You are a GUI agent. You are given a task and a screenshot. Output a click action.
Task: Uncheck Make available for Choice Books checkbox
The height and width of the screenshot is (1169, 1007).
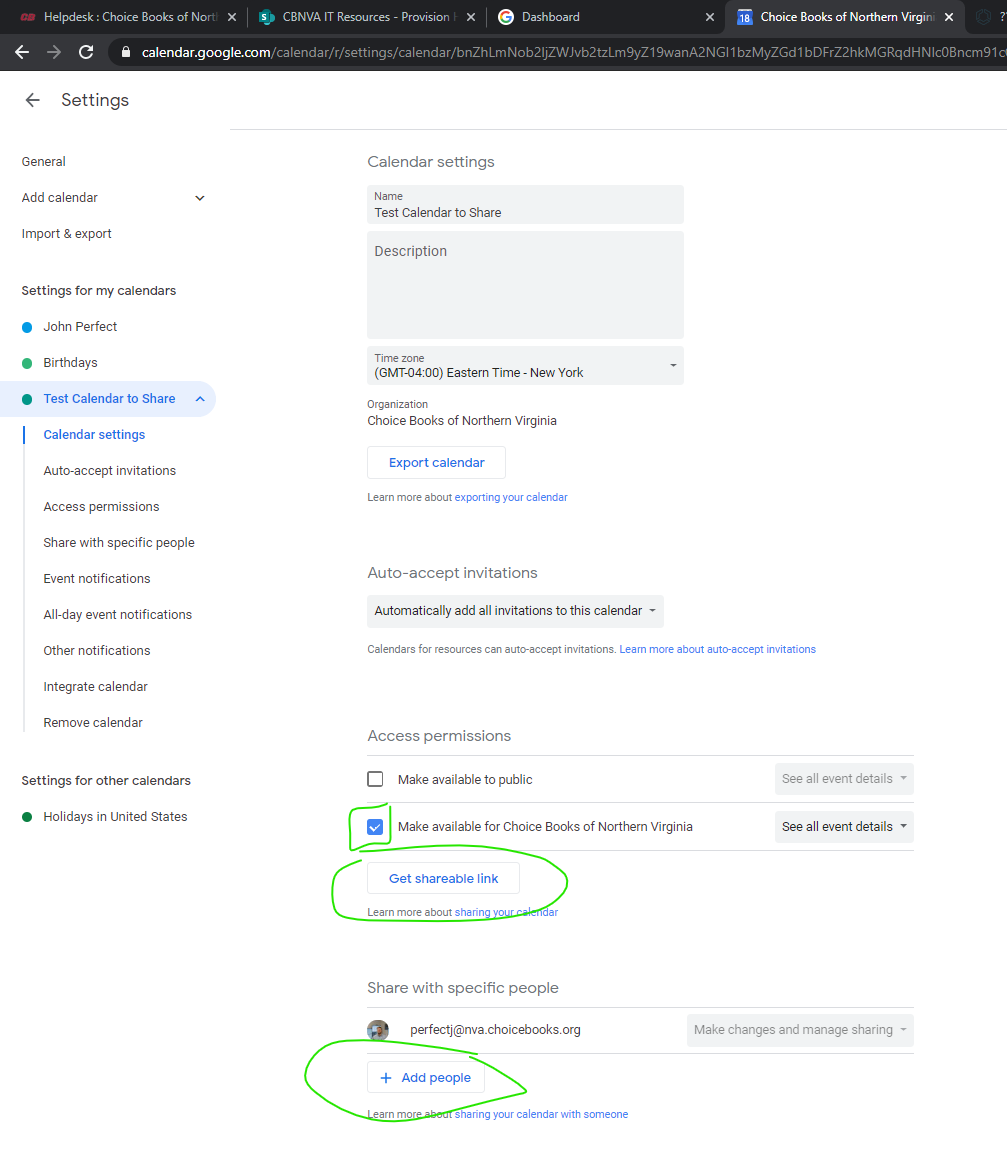(x=375, y=827)
